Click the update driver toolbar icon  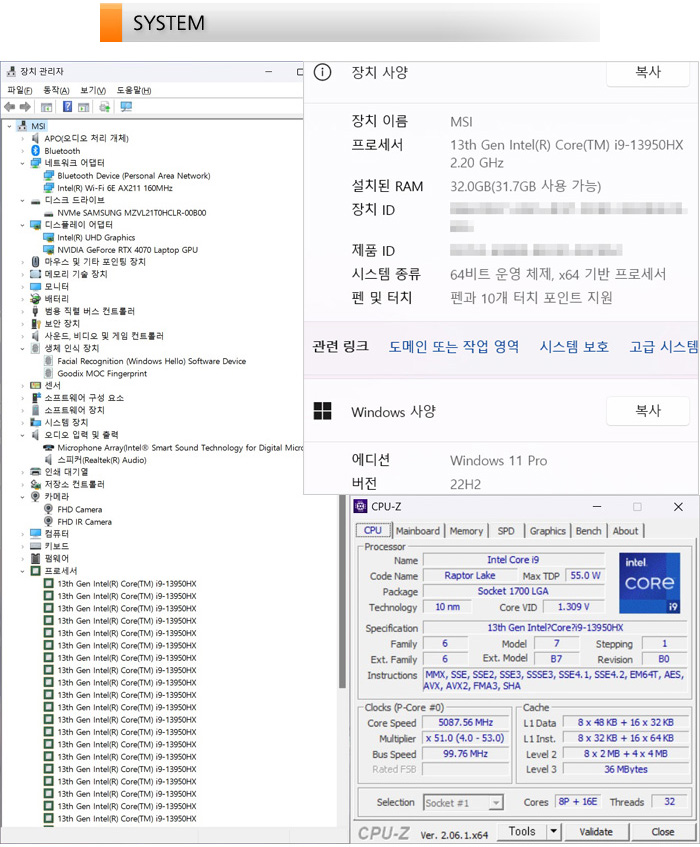[105, 107]
